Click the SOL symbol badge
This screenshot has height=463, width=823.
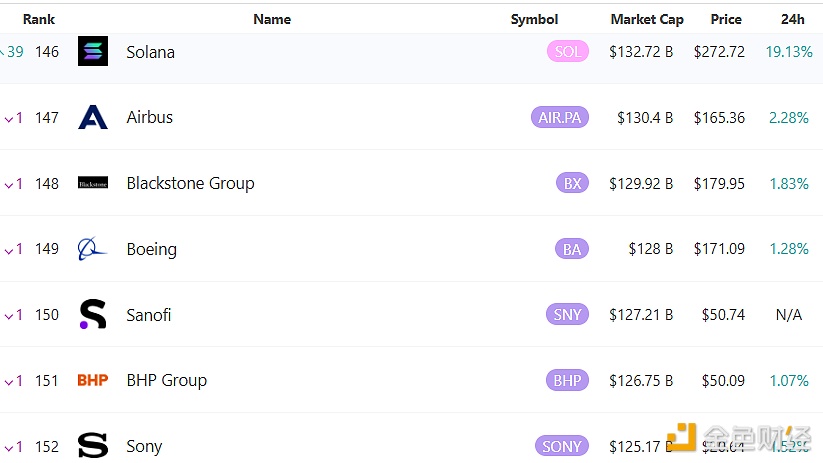[x=567, y=52]
